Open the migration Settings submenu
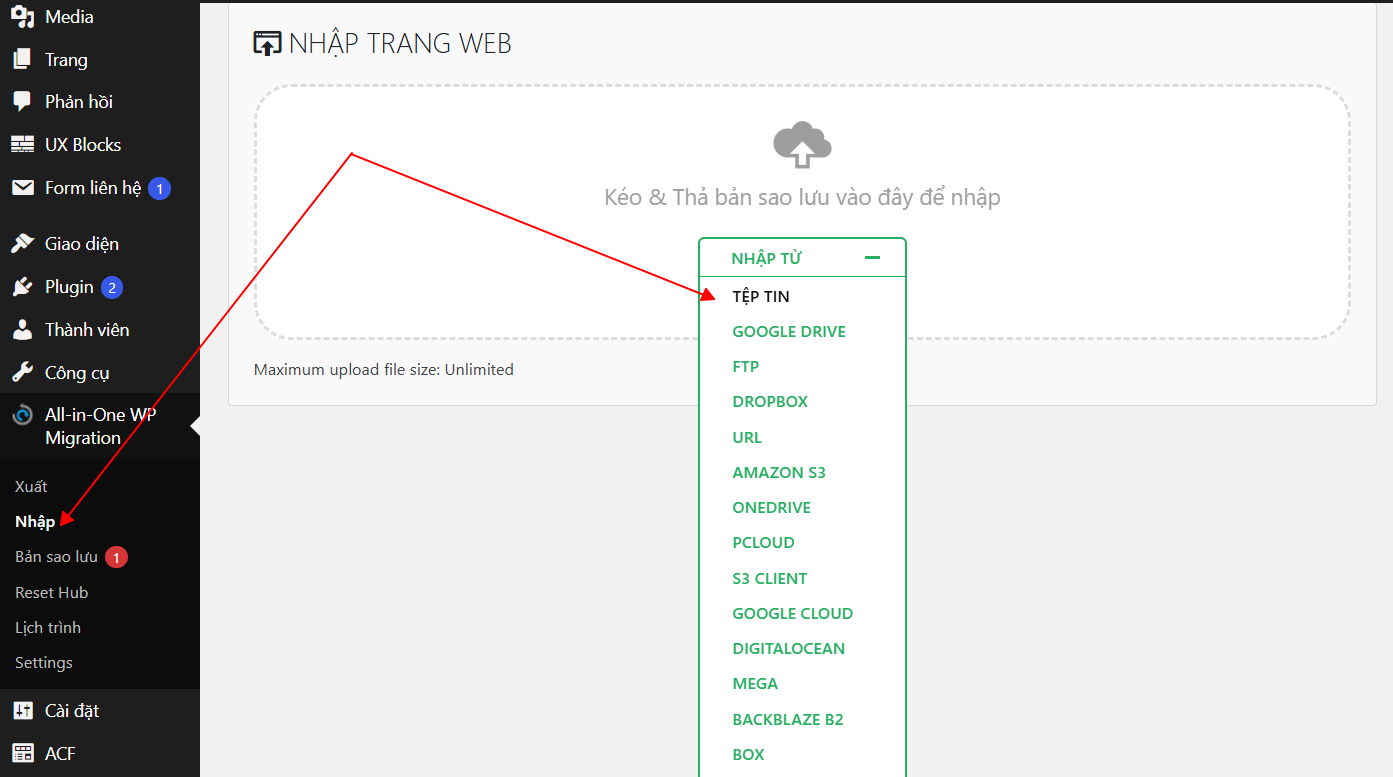Screen dimensions: 1393x777 (x=44, y=663)
